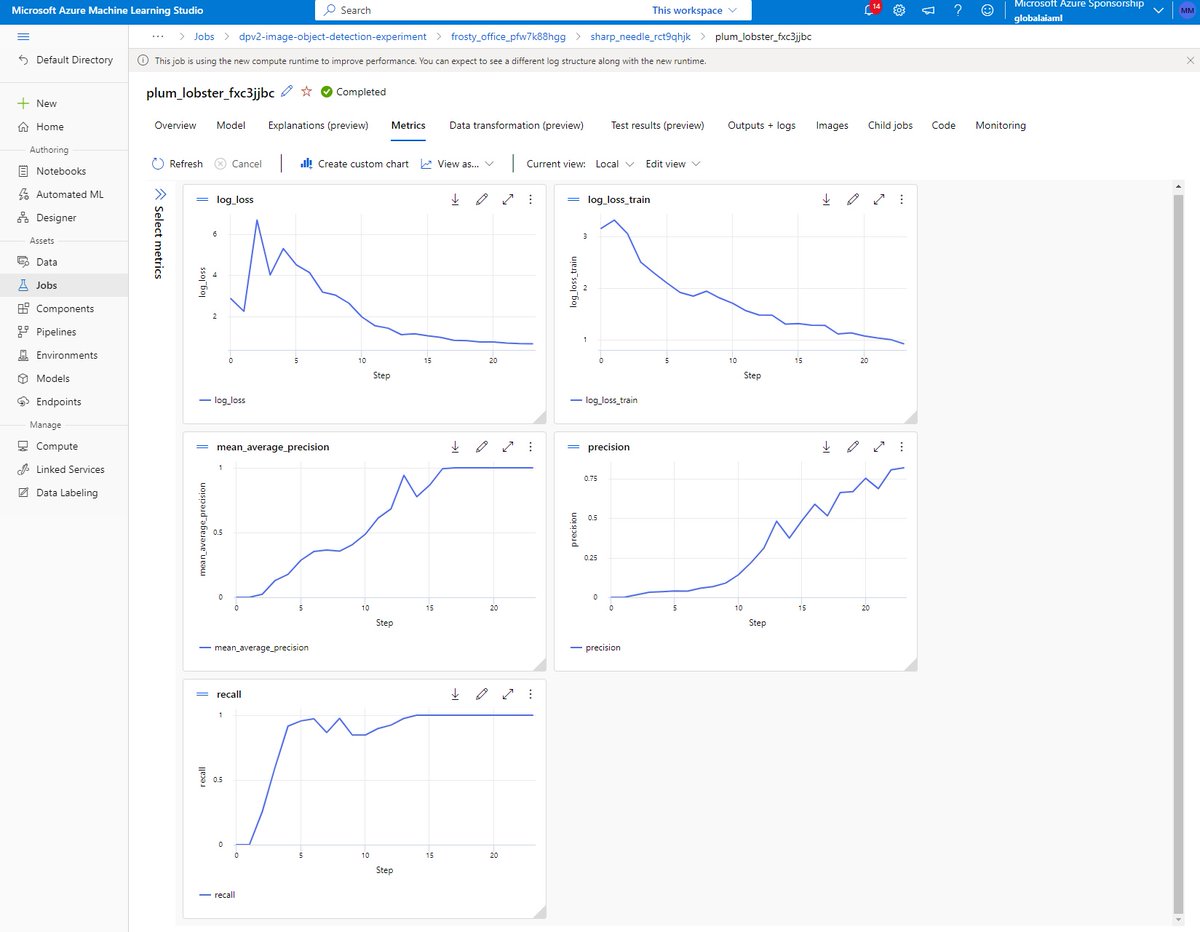Edit the log_loss_train chart
The image size is (1200, 932).
853,199
